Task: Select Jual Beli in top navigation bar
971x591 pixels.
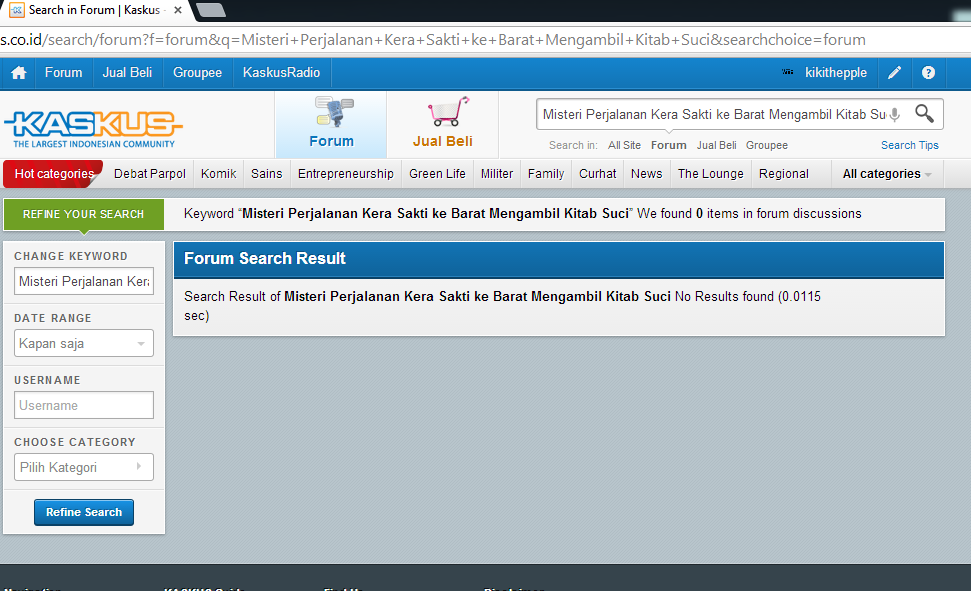Action: pyautogui.click(x=127, y=72)
